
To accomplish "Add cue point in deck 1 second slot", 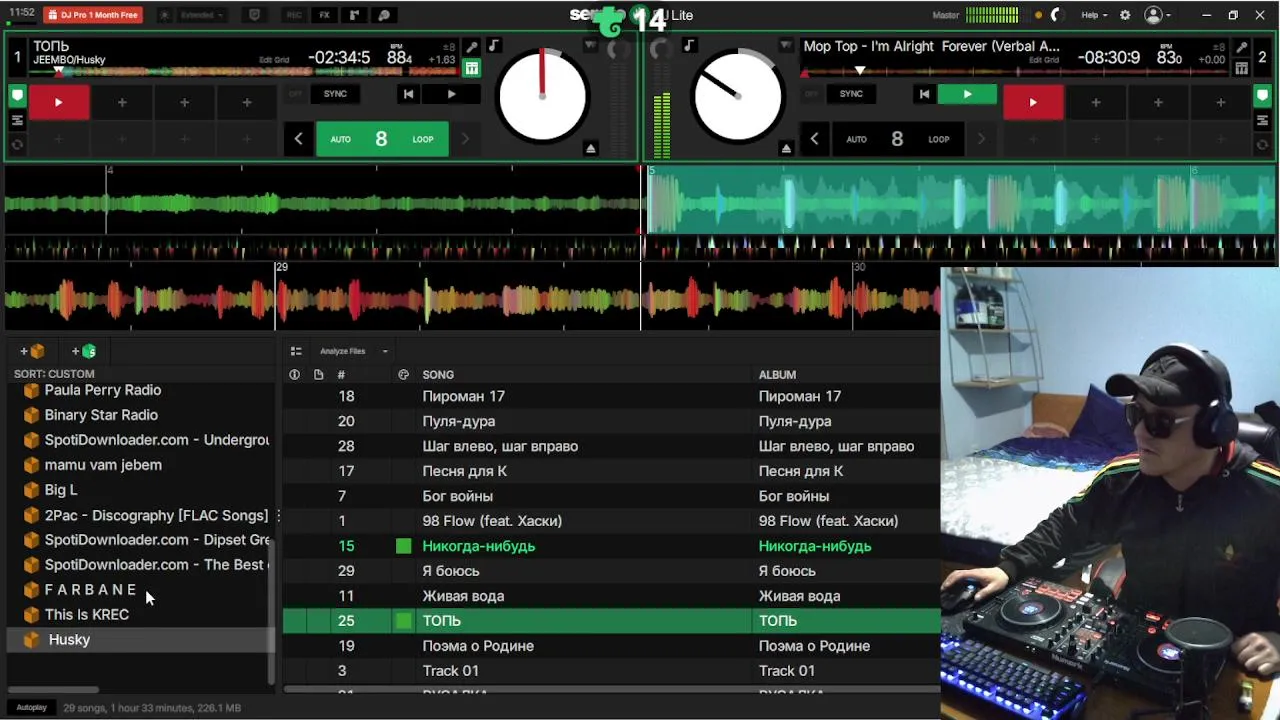I will coord(122,102).
